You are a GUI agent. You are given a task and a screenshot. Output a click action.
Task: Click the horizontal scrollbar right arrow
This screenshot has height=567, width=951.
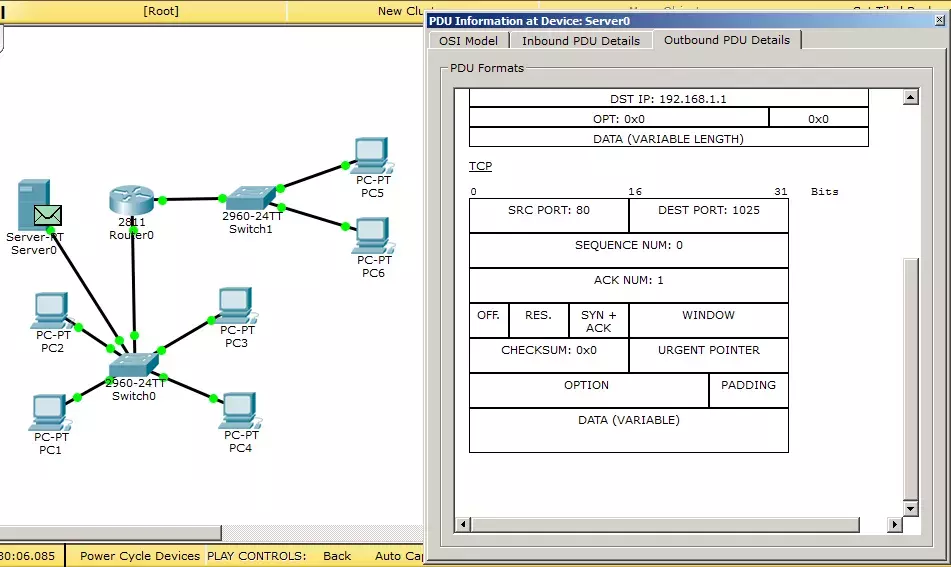point(895,525)
